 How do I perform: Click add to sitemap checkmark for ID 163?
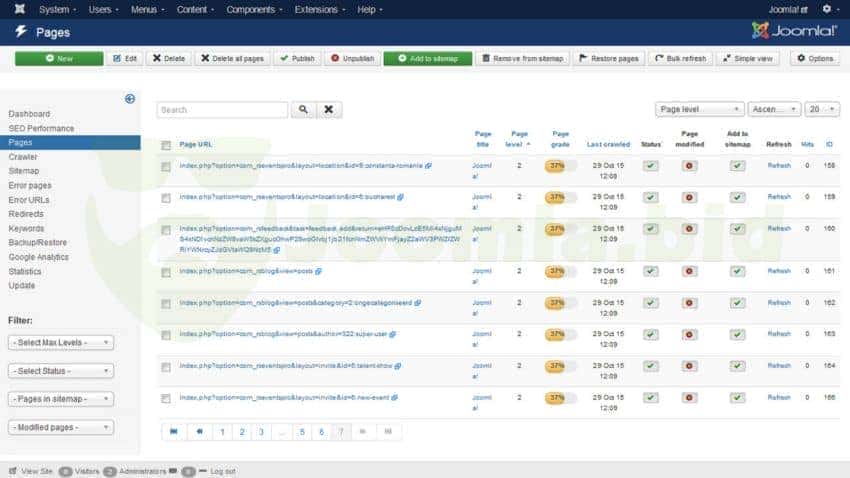[x=737, y=334]
